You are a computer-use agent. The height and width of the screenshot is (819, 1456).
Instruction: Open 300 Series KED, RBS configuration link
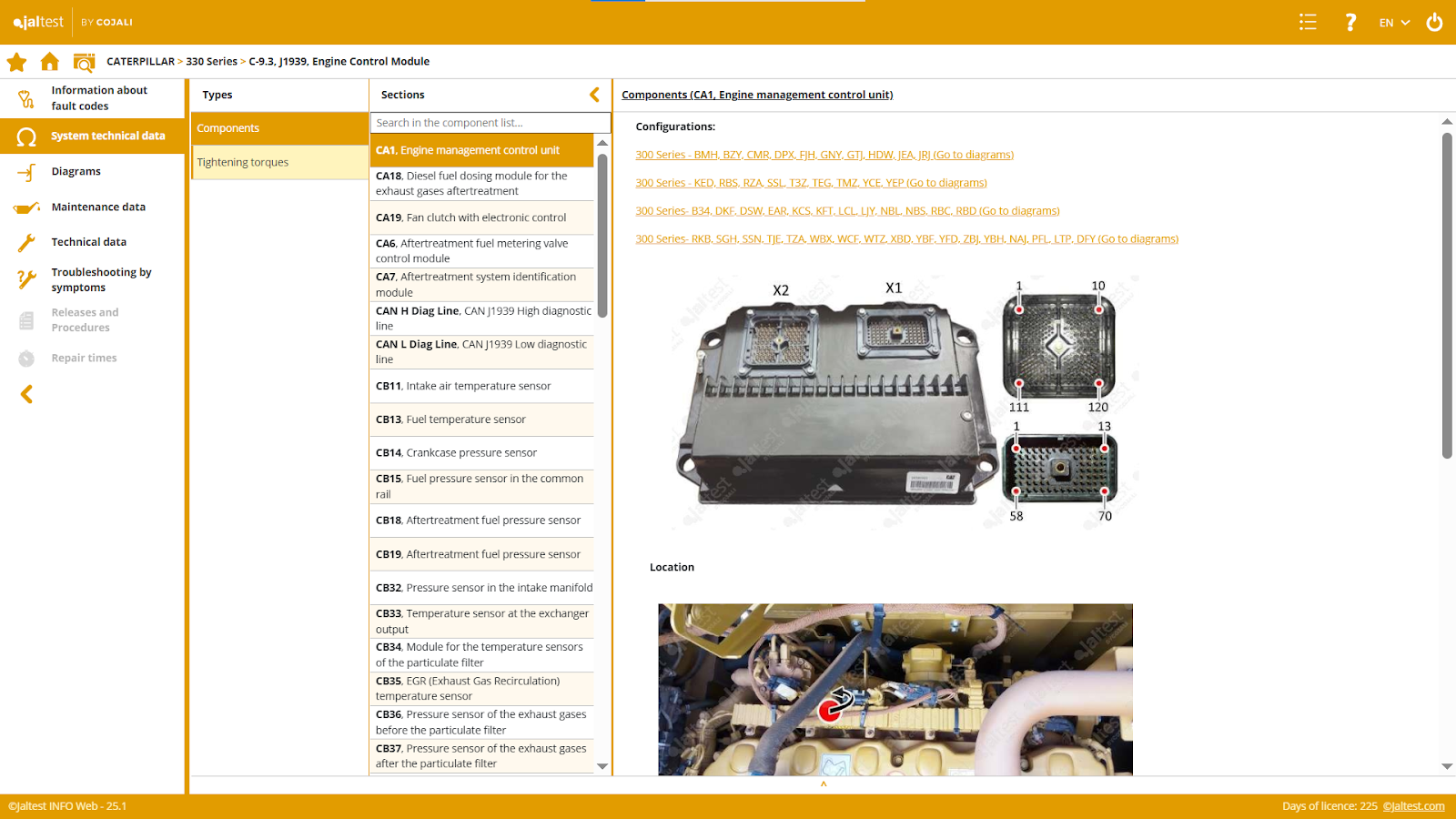pyautogui.click(x=811, y=183)
